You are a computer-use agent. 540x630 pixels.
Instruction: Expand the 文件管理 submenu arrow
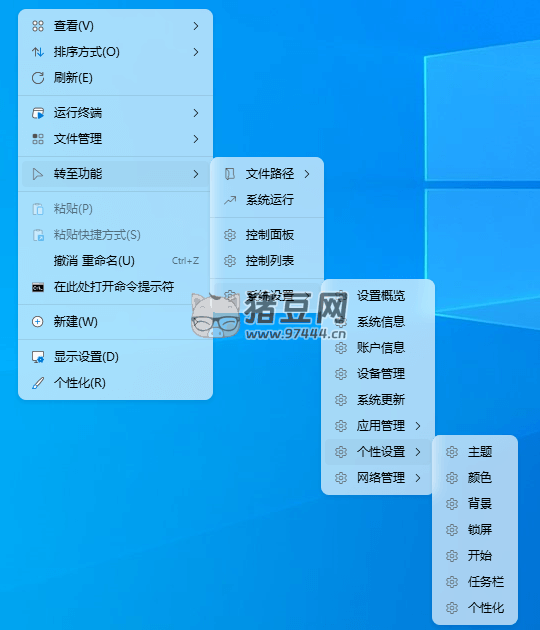(196, 139)
